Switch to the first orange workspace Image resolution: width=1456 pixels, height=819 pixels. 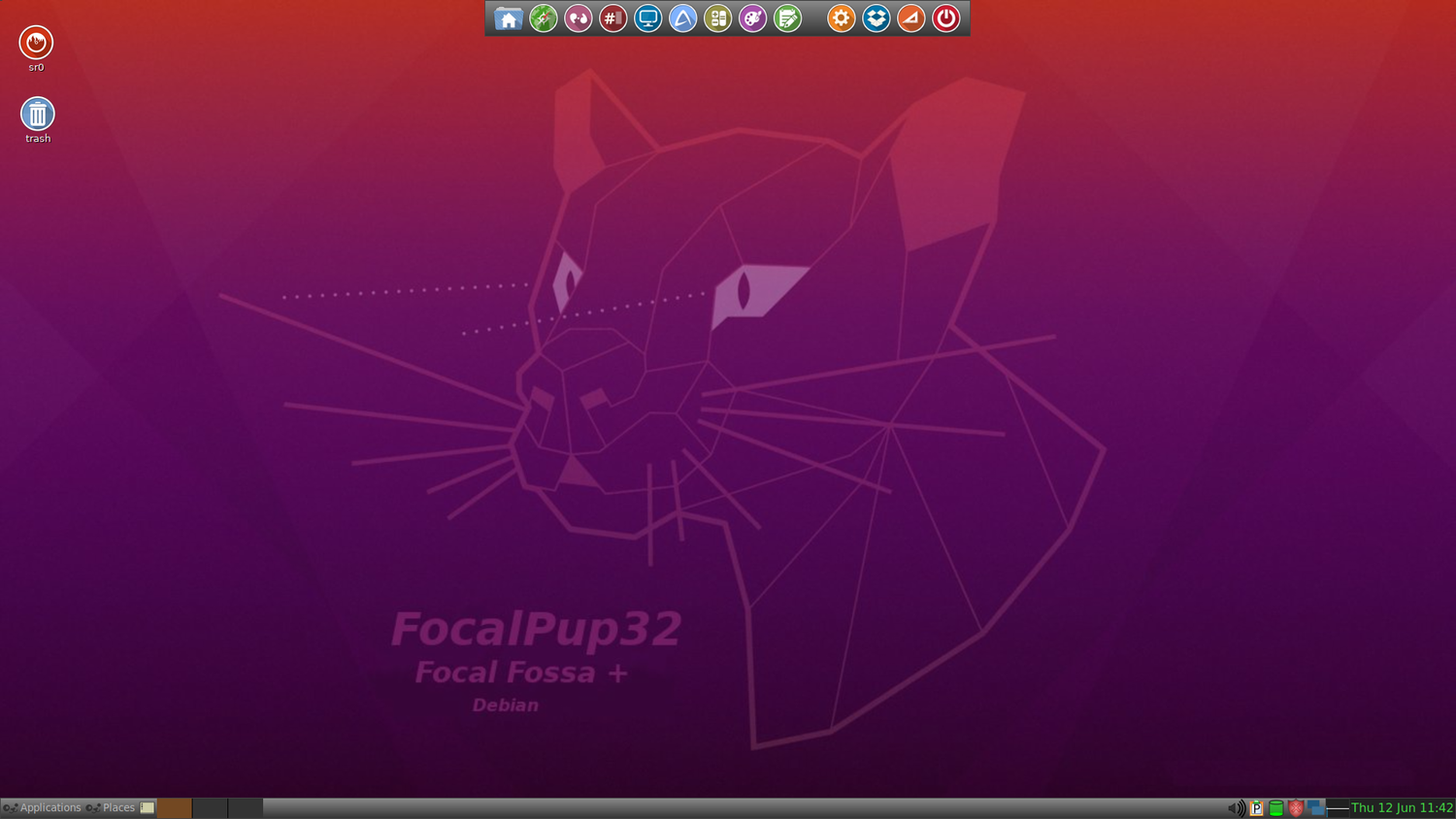point(175,807)
